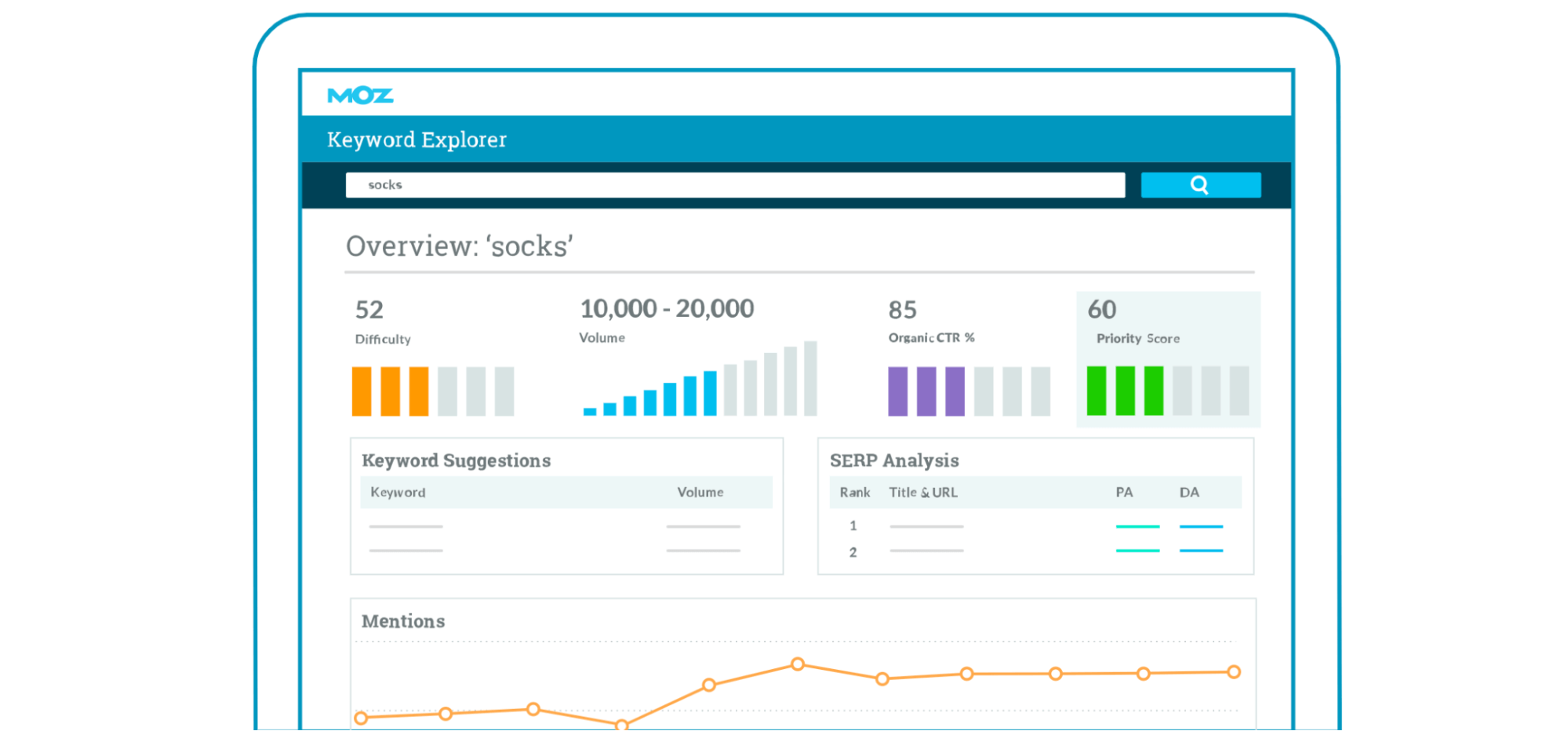Click the Overview: 'socks' heading
The width and height of the screenshot is (1568, 731).
[460, 246]
